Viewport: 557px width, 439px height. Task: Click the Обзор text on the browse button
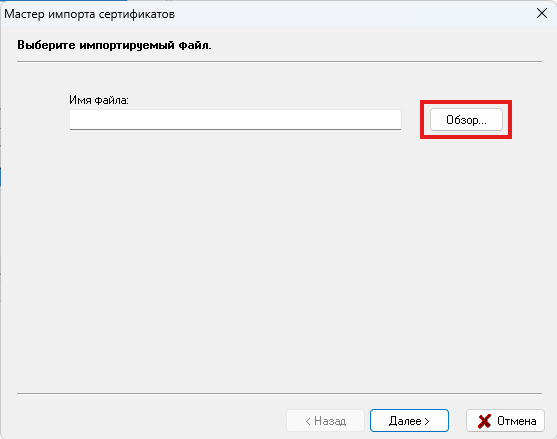pyautogui.click(x=466, y=120)
